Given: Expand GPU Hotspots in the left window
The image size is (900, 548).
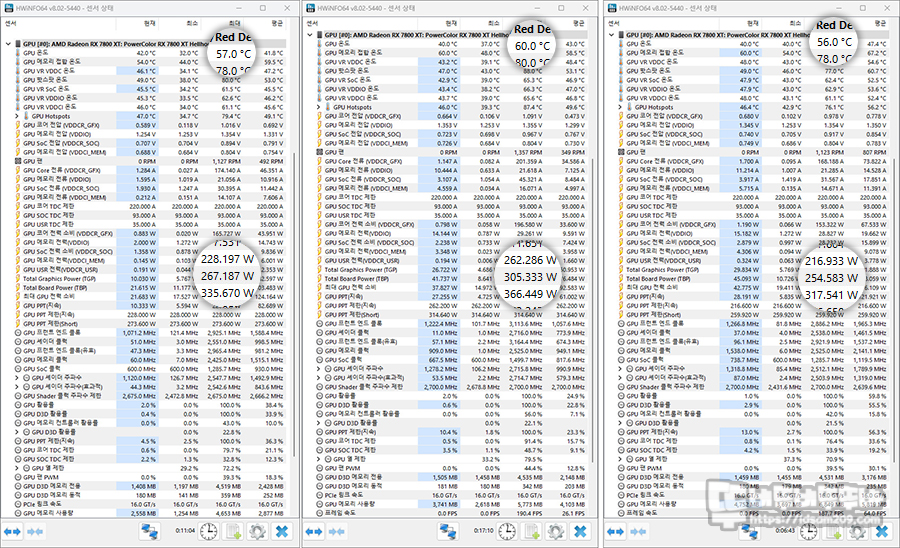Looking at the screenshot, I should pos(17,116).
